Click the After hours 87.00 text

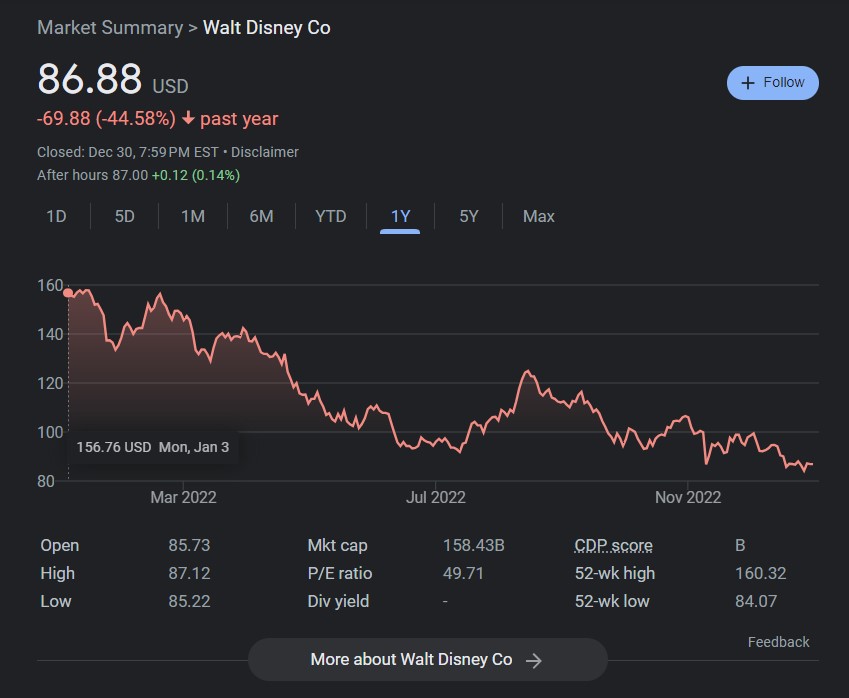92,175
